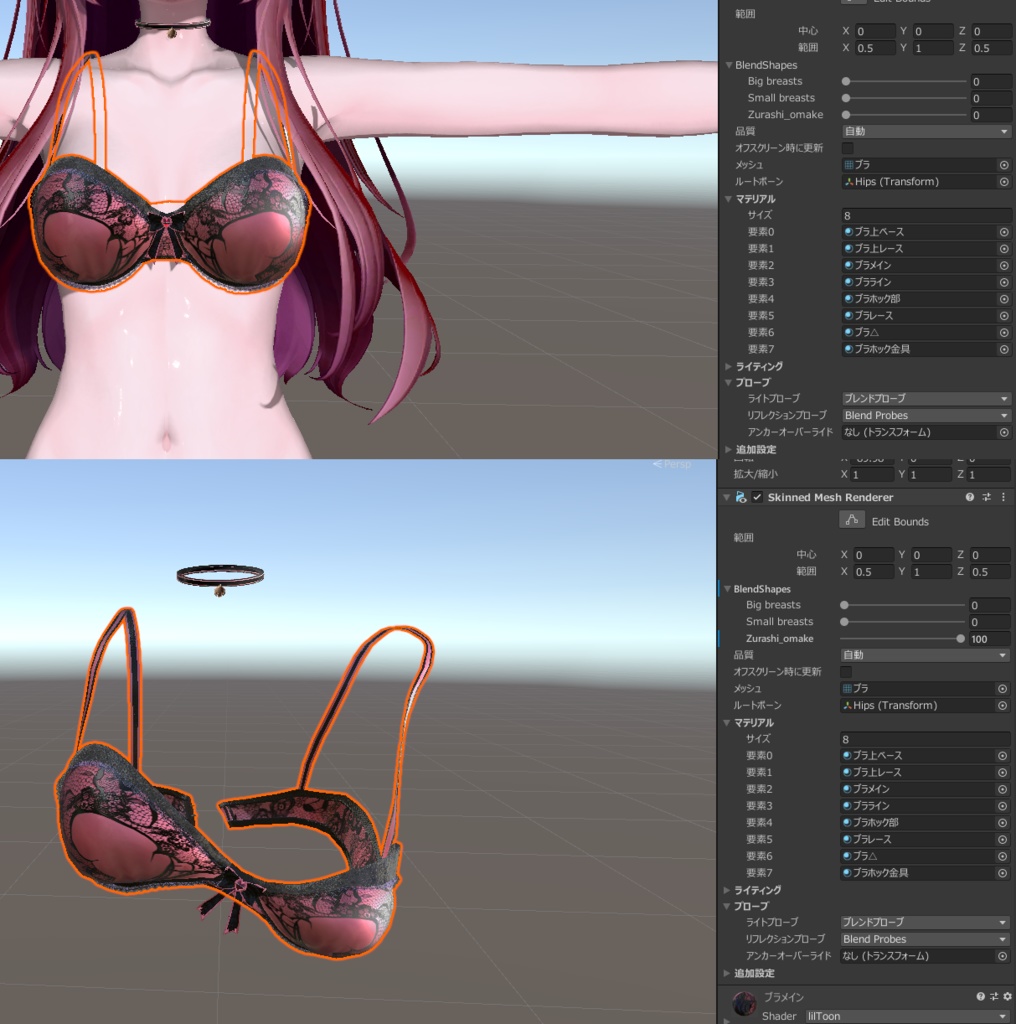Screen dimensions: 1016x1024
Task: Expand 追加設定 section in lower inspector
Action: coord(727,973)
